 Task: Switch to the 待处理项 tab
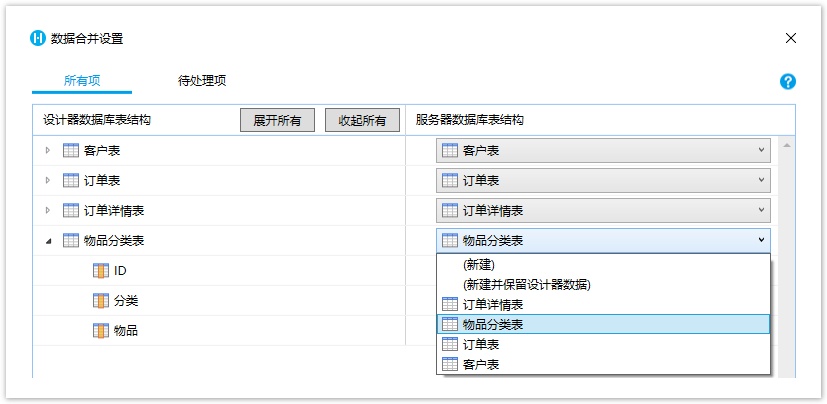pyautogui.click(x=202, y=81)
